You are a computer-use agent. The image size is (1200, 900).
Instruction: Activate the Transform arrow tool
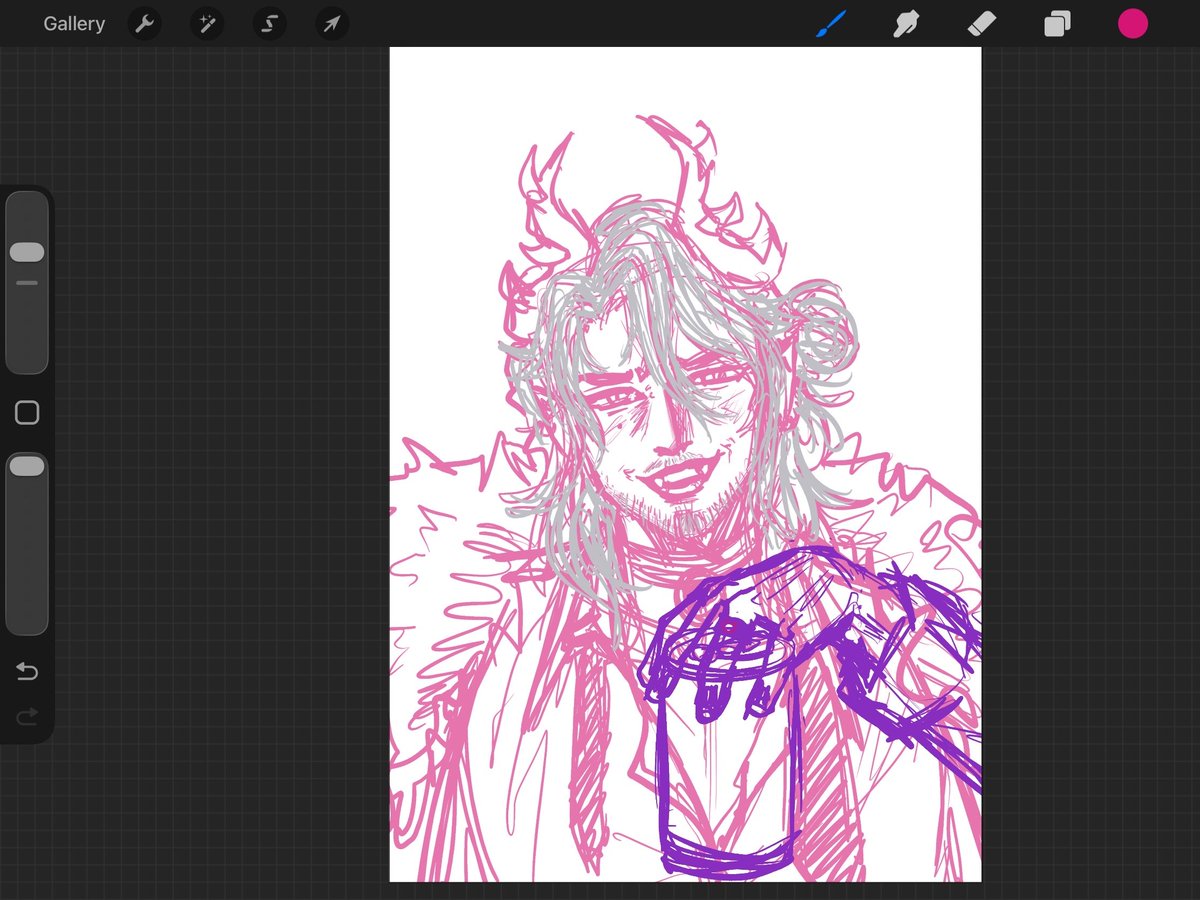[x=332, y=24]
